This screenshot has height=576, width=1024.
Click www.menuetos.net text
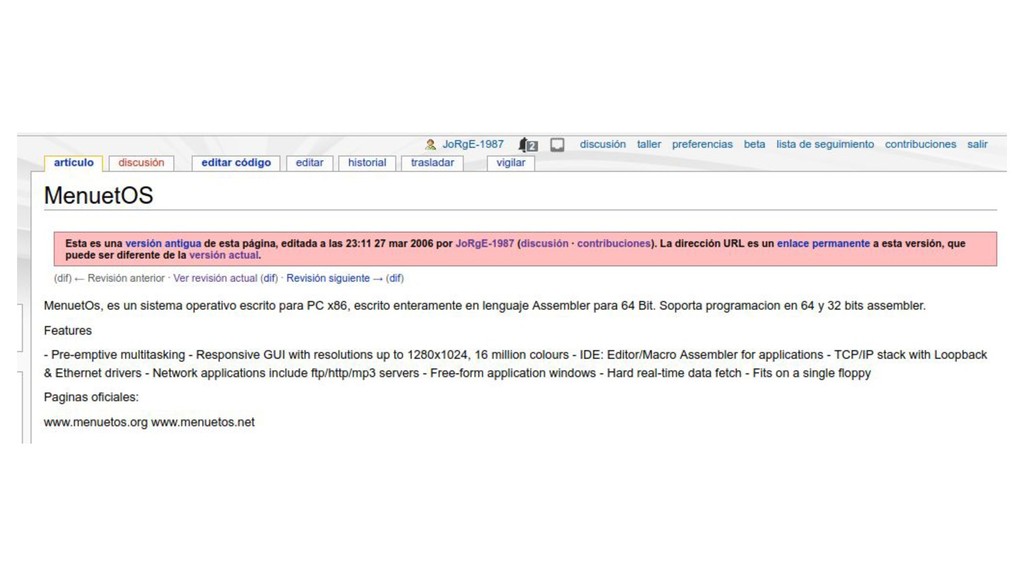[x=202, y=422]
